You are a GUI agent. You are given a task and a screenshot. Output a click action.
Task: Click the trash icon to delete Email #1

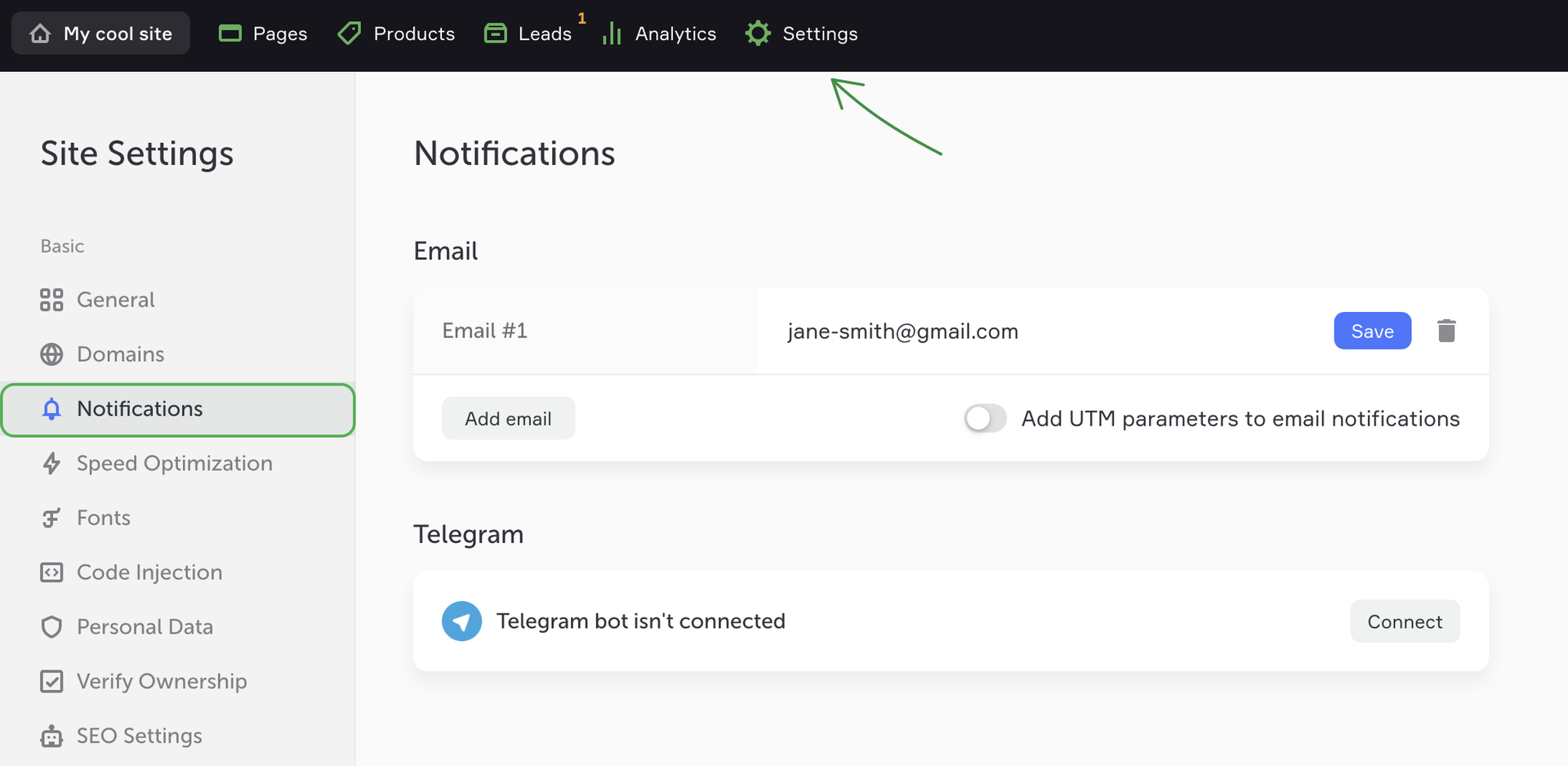pos(1446,331)
